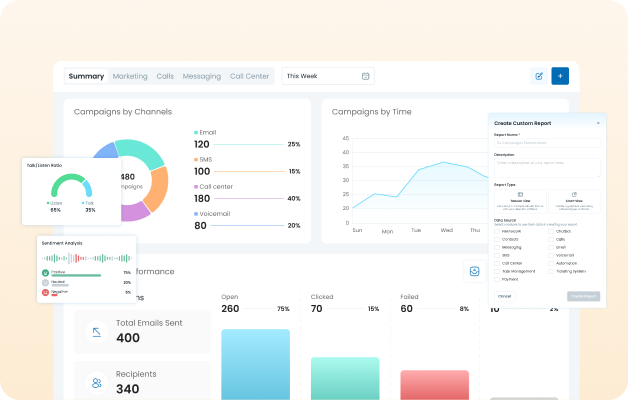
Task: Open the This Week date range dropdown
Action: point(326,76)
